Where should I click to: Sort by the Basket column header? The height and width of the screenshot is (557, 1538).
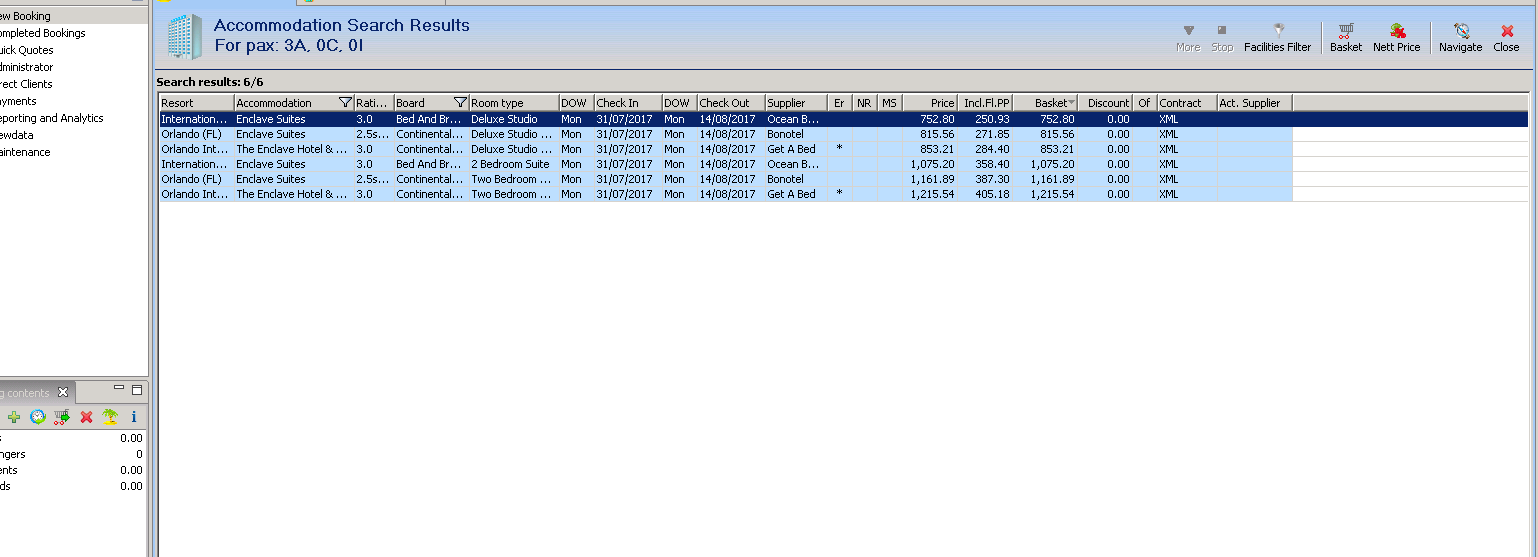click(x=1046, y=103)
